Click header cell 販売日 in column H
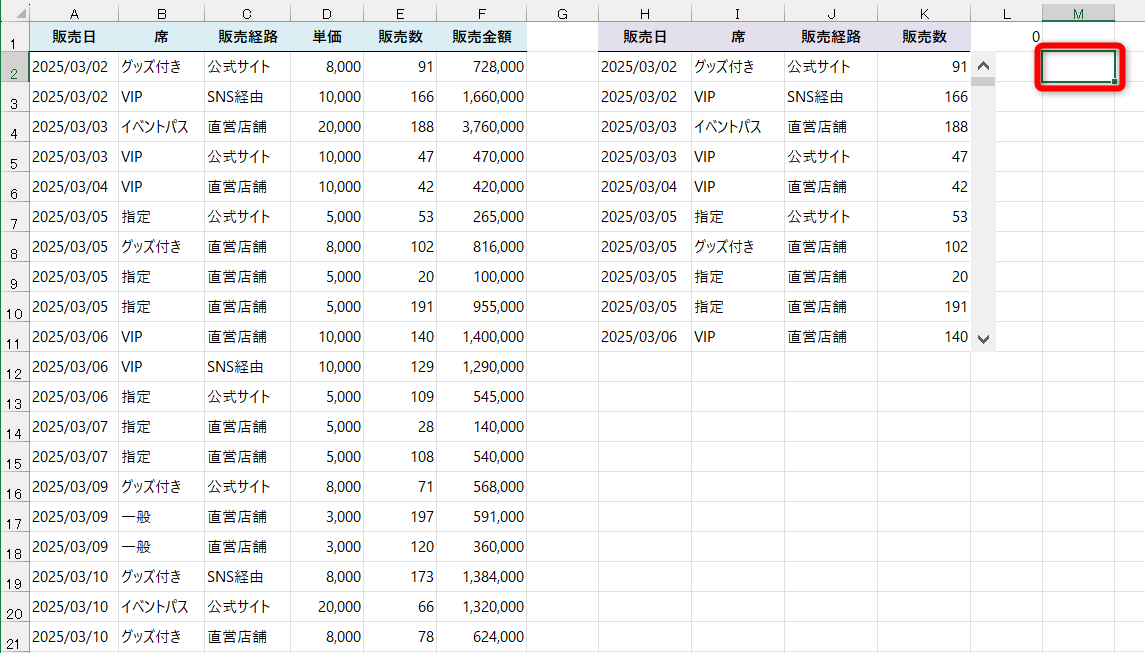The image size is (1145, 653). pos(644,37)
